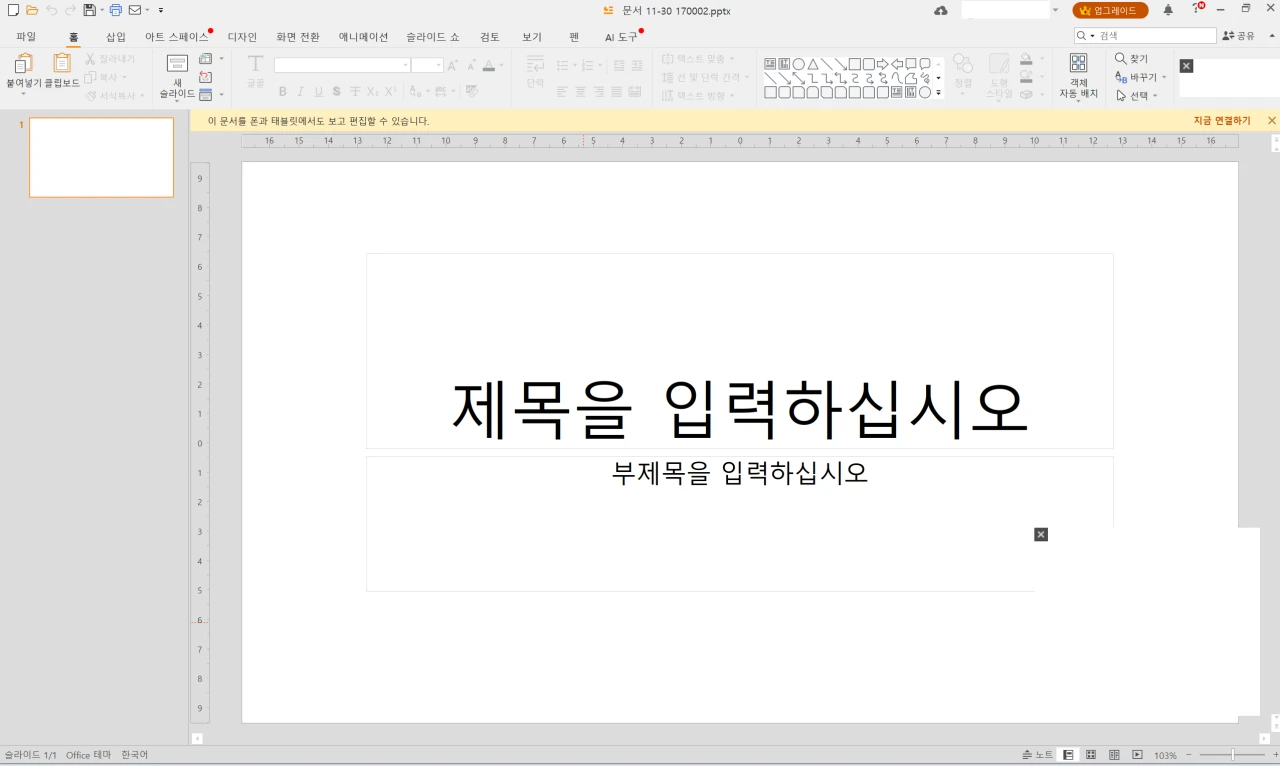Image resolution: width=1280 pixels, height=766 pixels.
Task: Open the 찾기 (Find) tool
Action: click(1131, 58)
